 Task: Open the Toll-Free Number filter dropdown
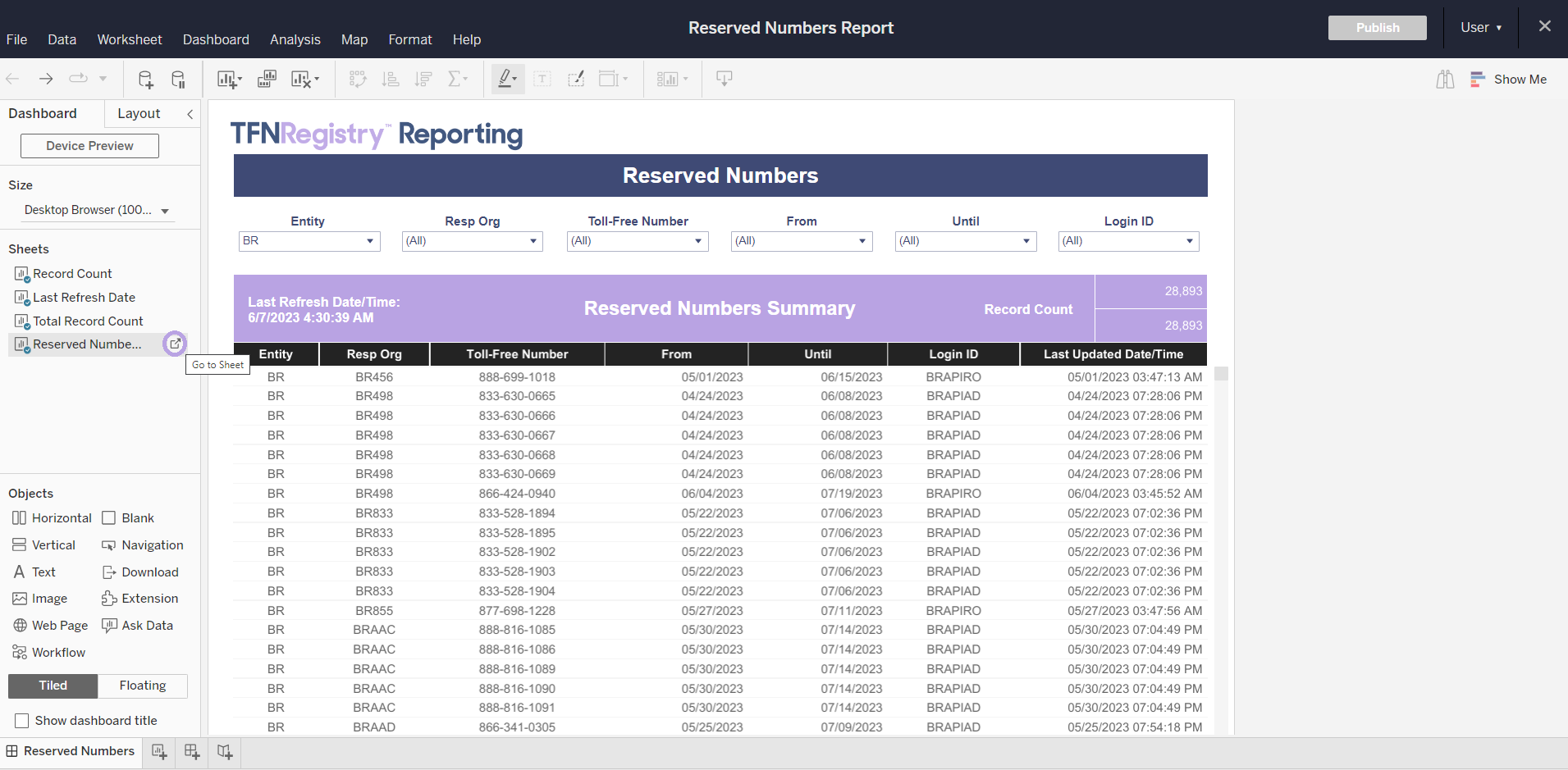point(638,241)
